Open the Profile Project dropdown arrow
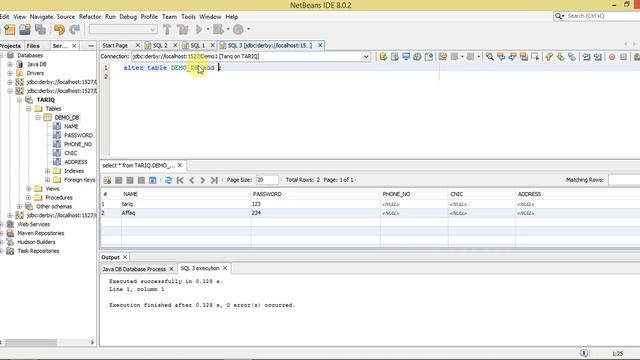The width and height of the screenshot is (640, 360). pos(248,29)
